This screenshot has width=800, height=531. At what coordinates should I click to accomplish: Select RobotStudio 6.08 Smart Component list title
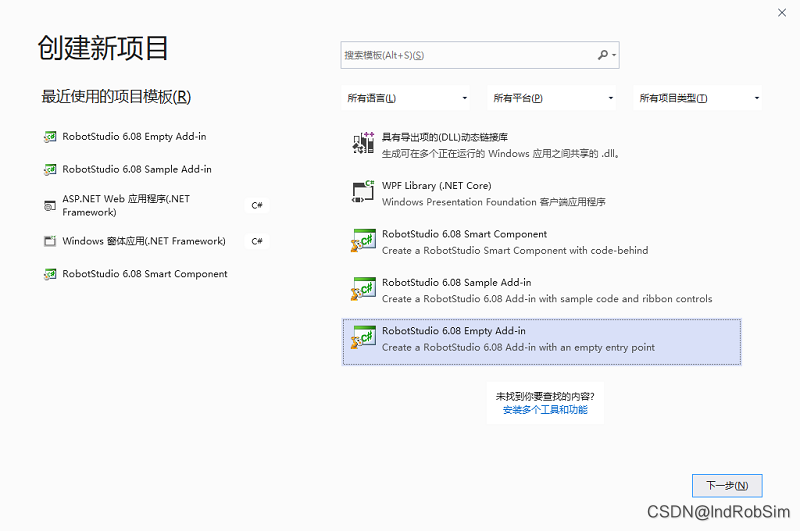pyautogui.click(x=464, y=234)
